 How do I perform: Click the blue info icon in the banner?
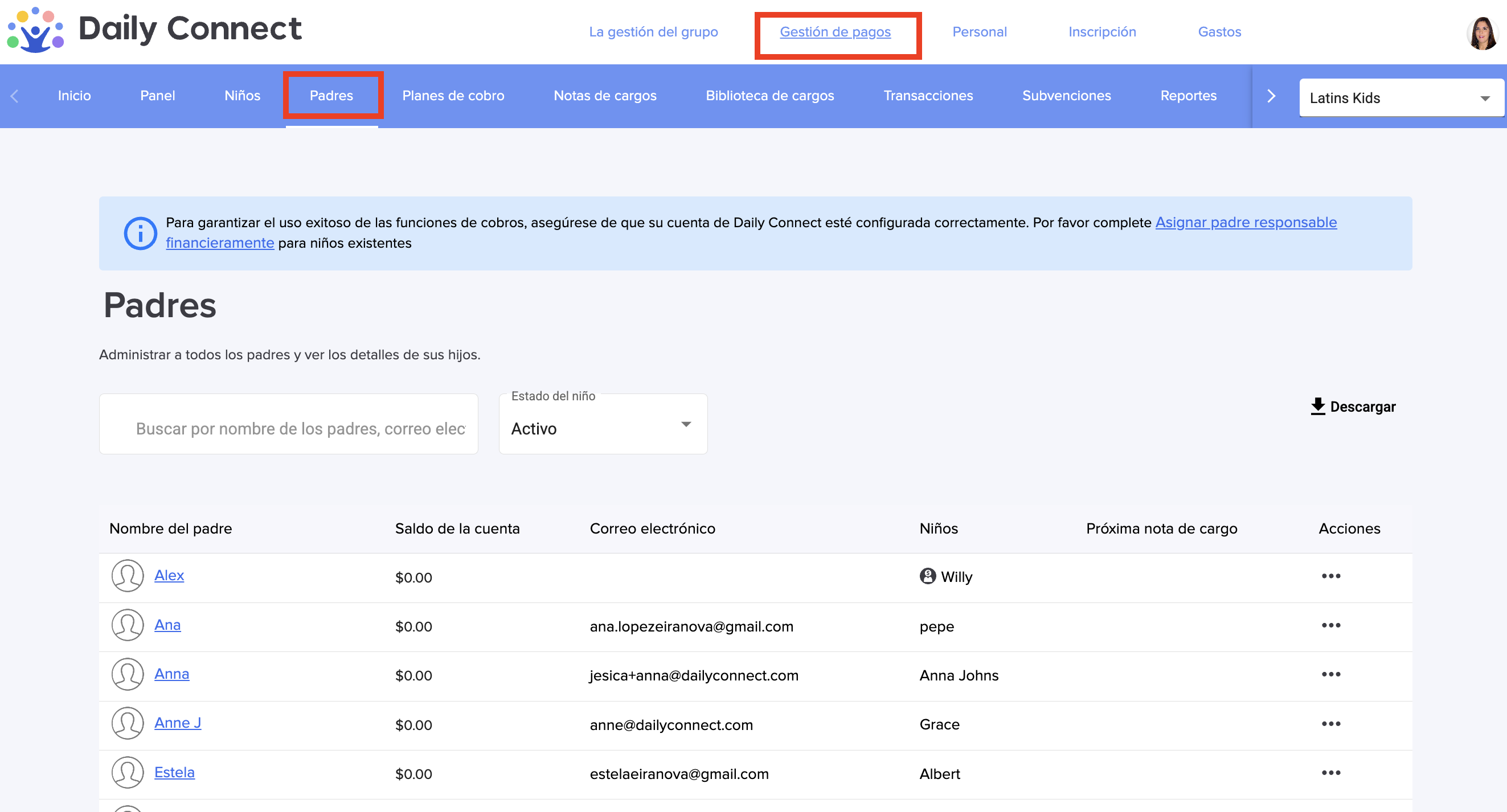(x=141, y=233)
